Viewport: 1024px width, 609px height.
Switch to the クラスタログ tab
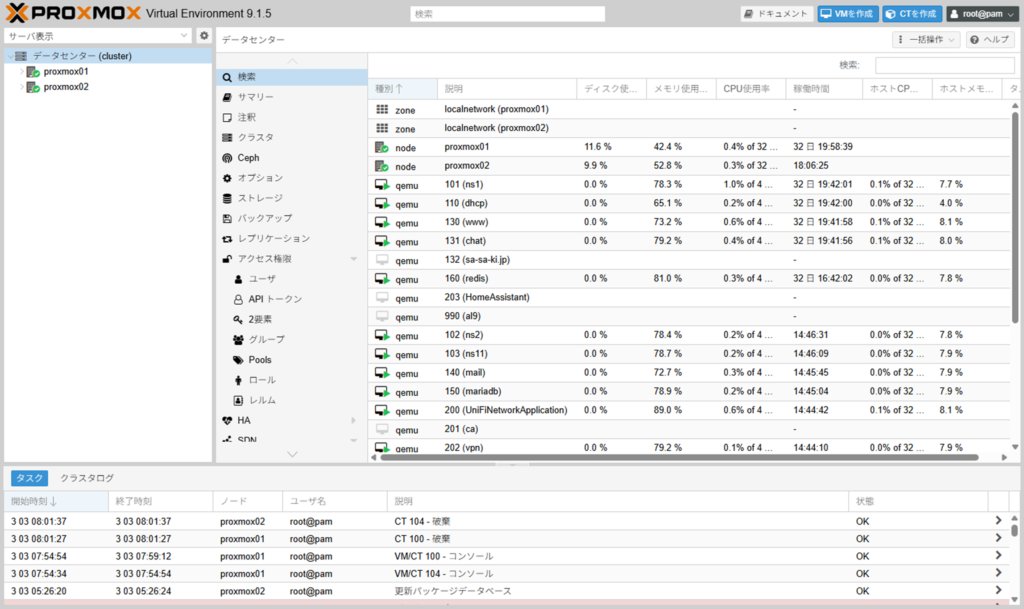(87, 478)
